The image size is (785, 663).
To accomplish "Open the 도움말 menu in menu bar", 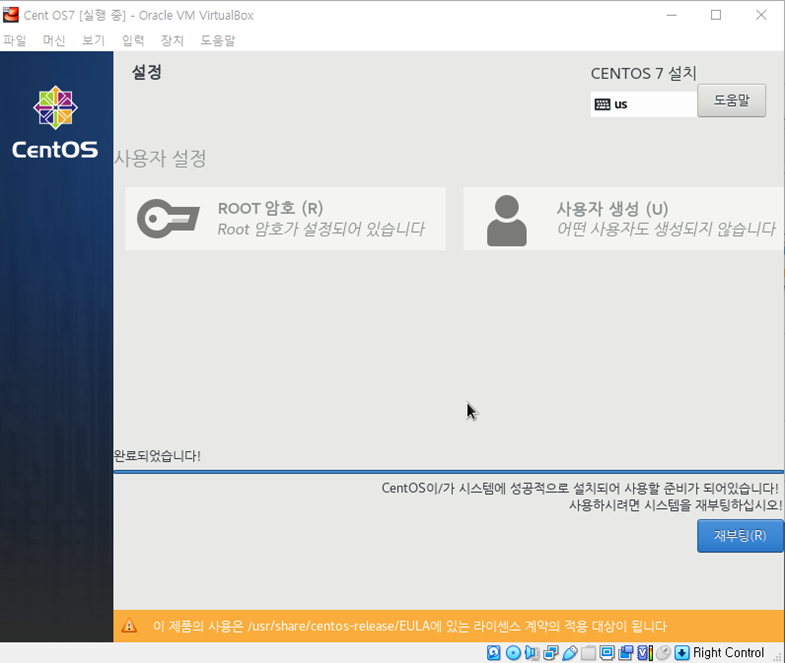I will coord(218,40).
